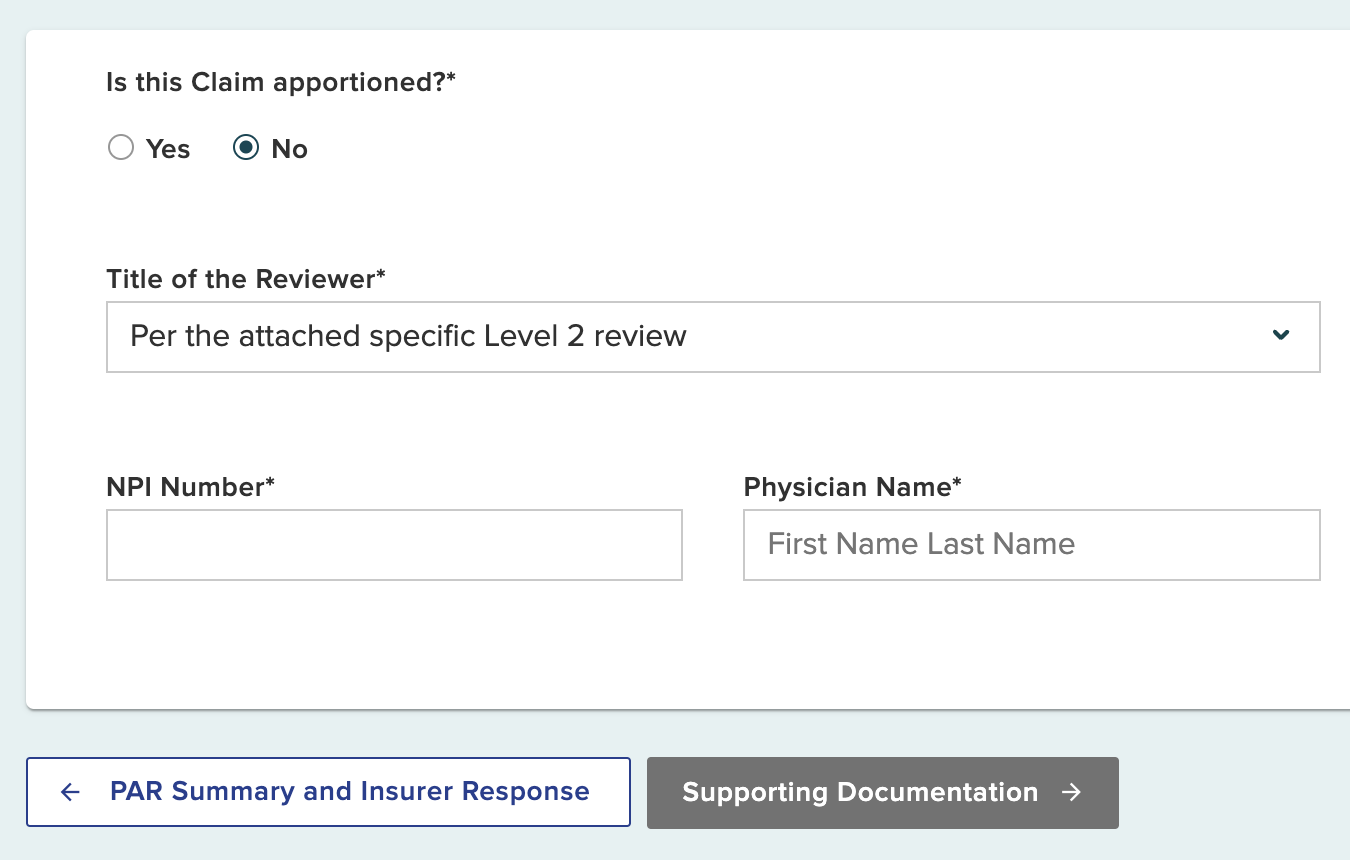Click the "First Name Last Name" placeholder text

(x=921, y=544)
